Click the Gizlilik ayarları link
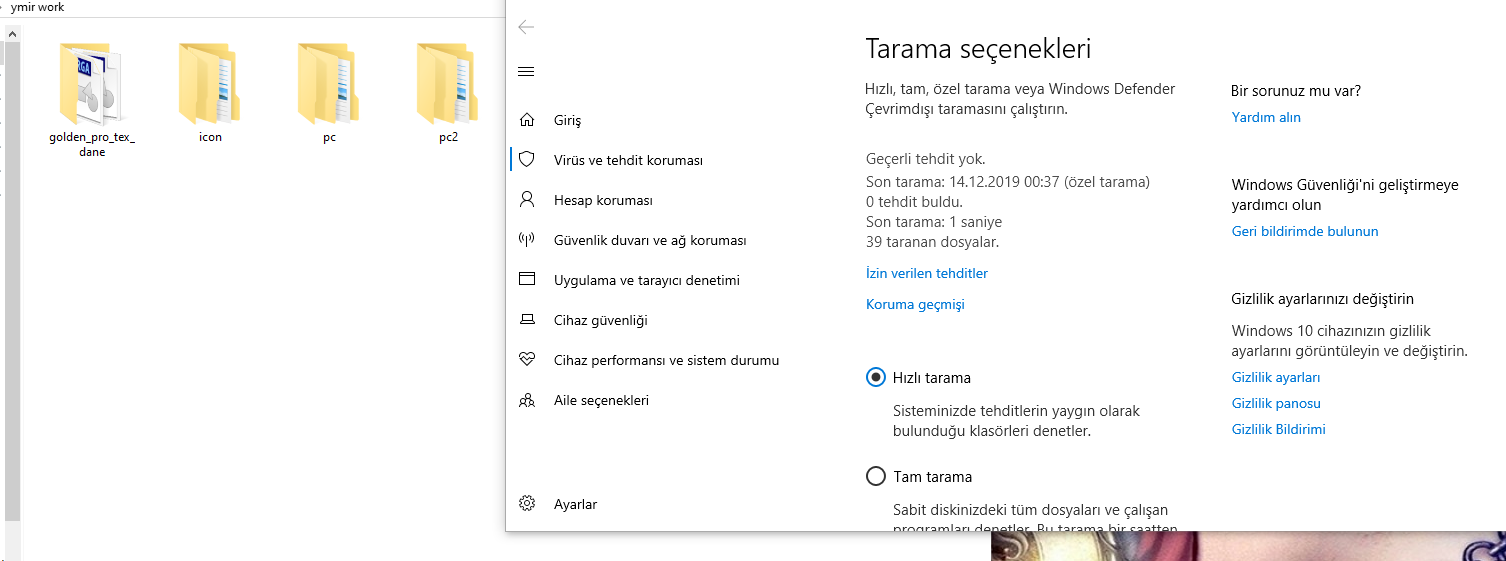This screenshot has width=1506, height=561. point(1276,377)
